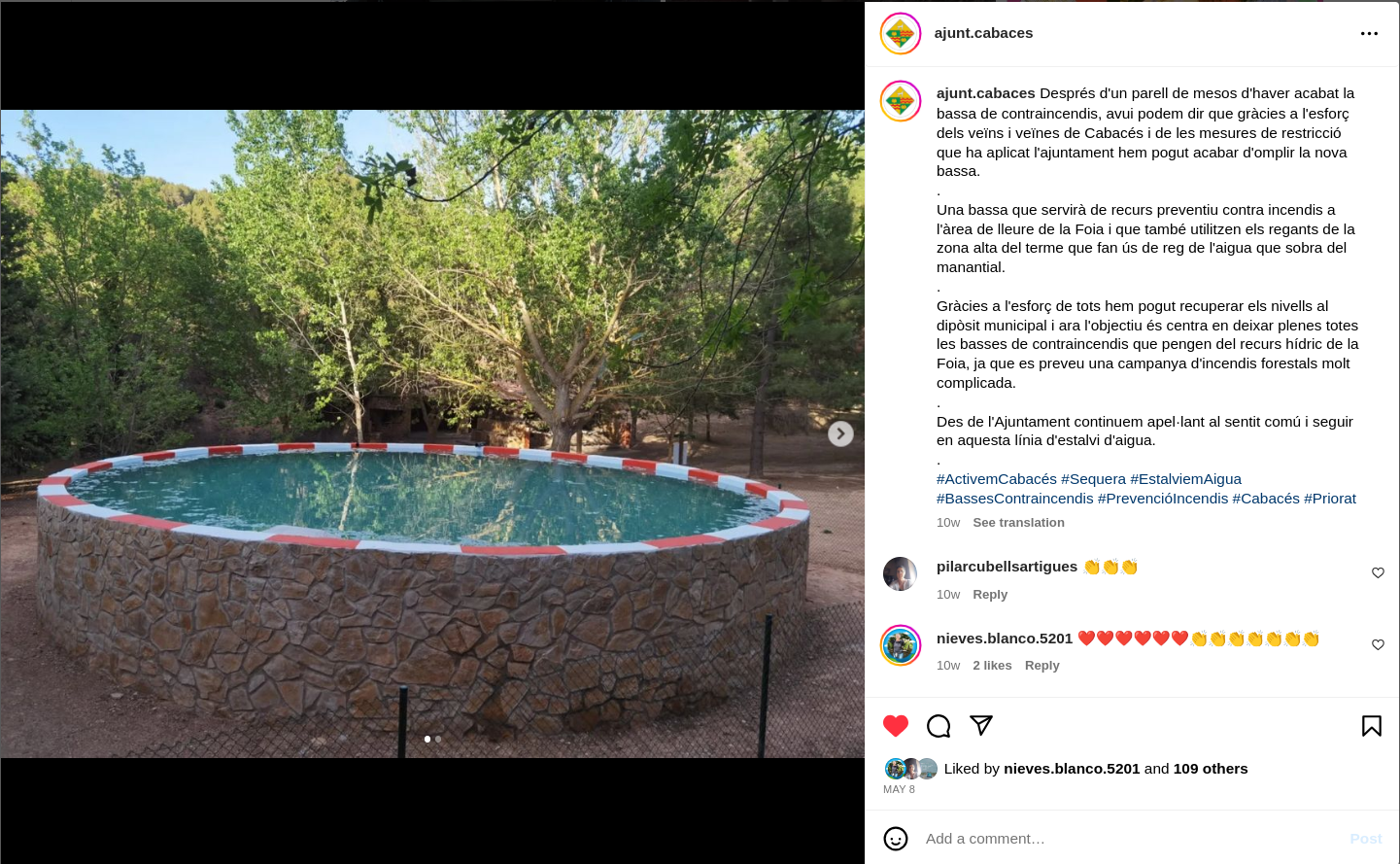The width and height of the screenshot is (1400, 864).
Task: Like the nieves.blanco.5201 comment
Action: [x=1378, y=644]
